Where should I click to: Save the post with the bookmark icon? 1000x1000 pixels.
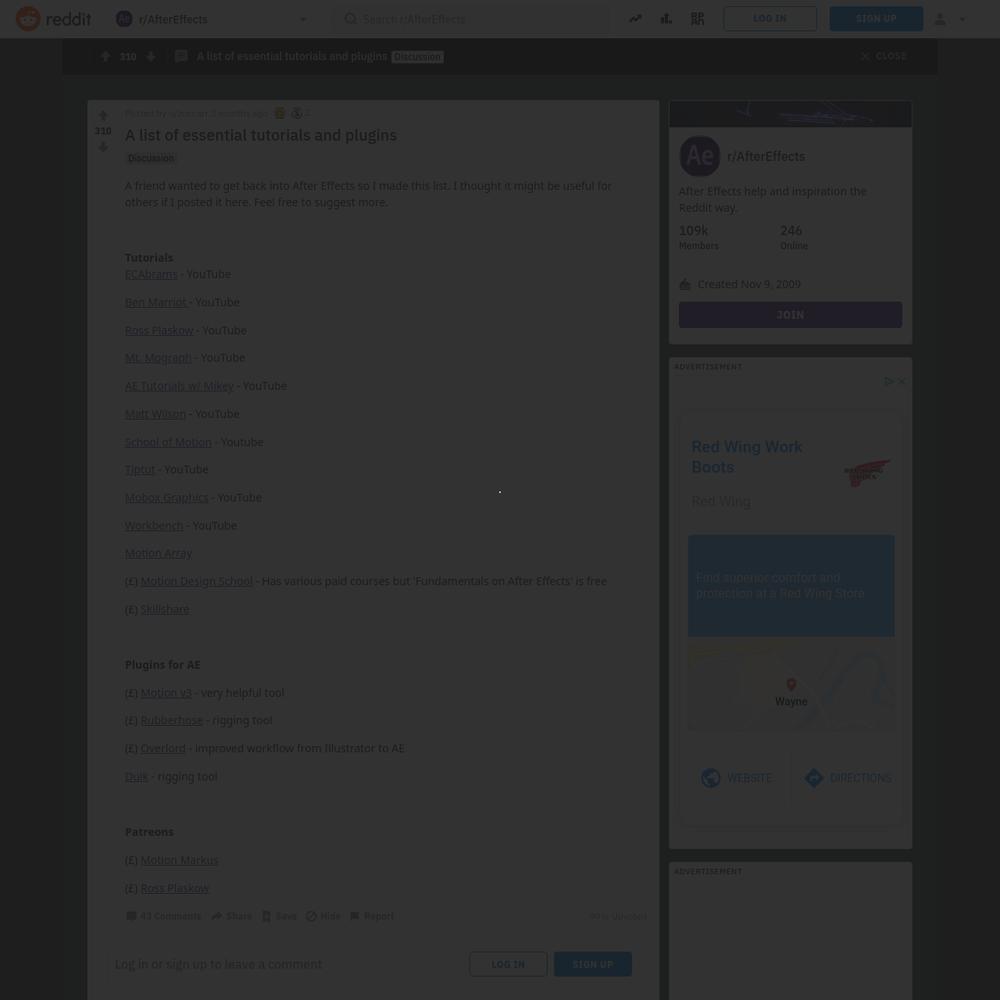point(279,916)
